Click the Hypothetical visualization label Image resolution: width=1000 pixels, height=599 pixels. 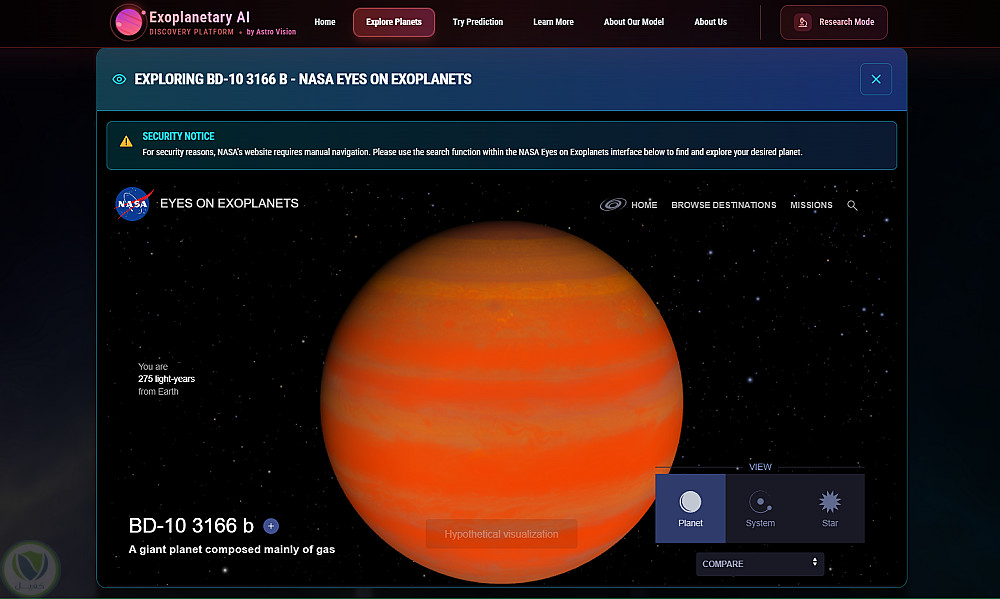tap(501, 534)
